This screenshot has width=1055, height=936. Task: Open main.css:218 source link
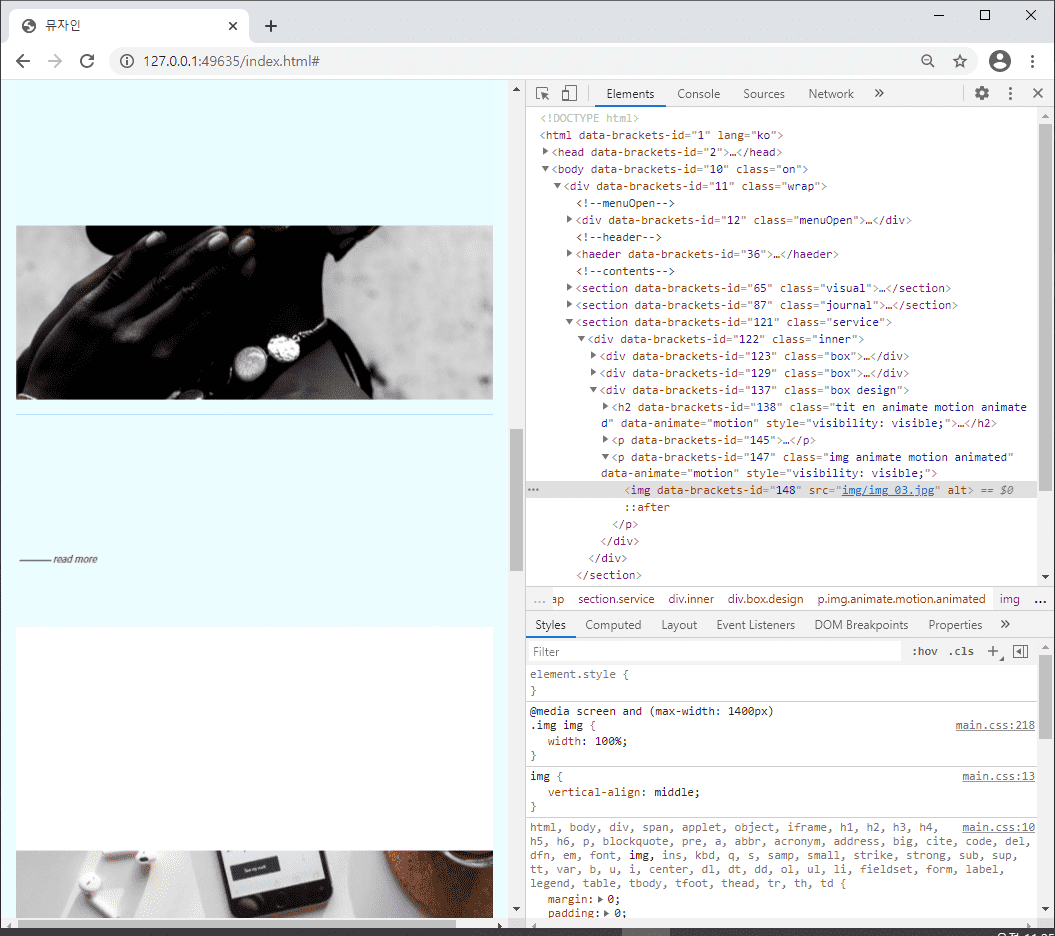(x=995, y=725)
